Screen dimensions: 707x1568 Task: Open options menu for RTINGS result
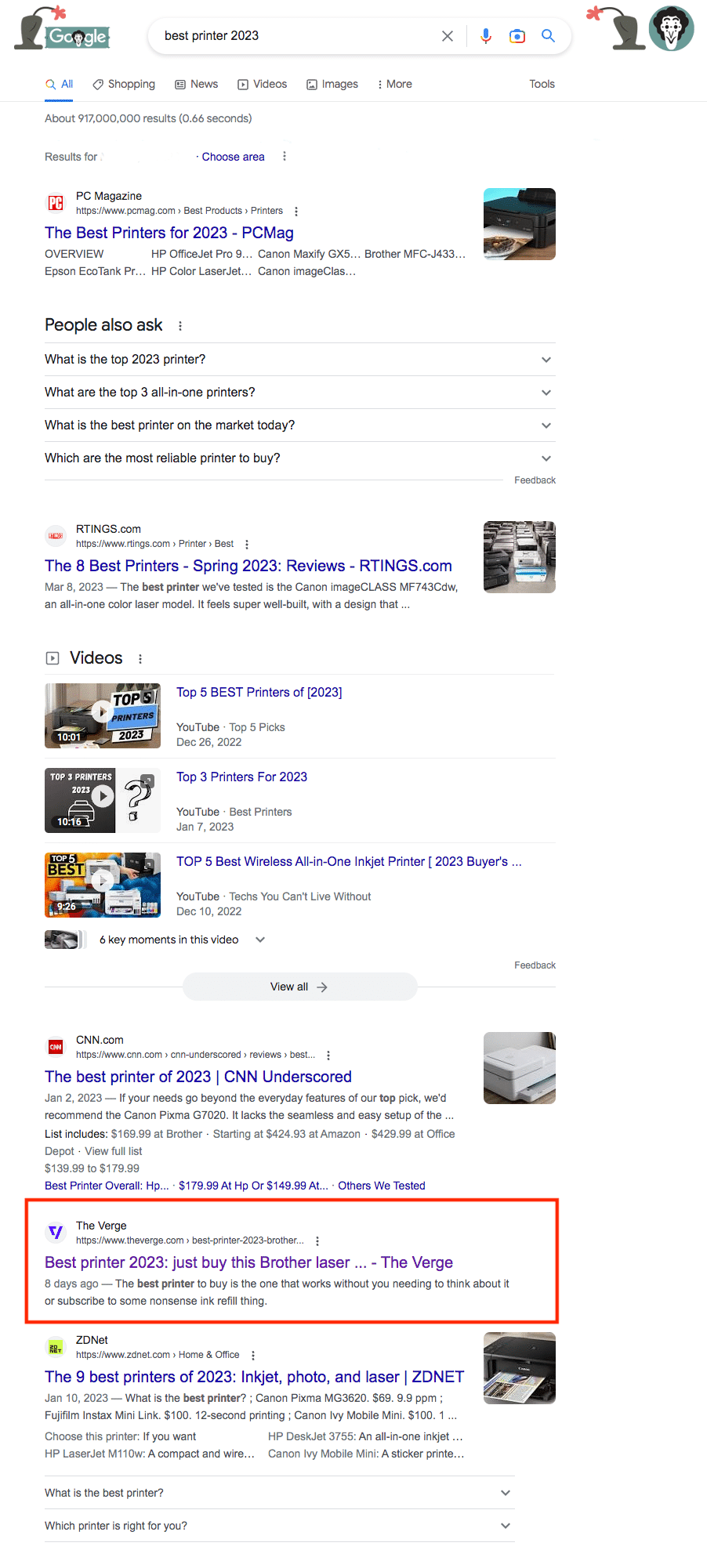tap(247, 545)
